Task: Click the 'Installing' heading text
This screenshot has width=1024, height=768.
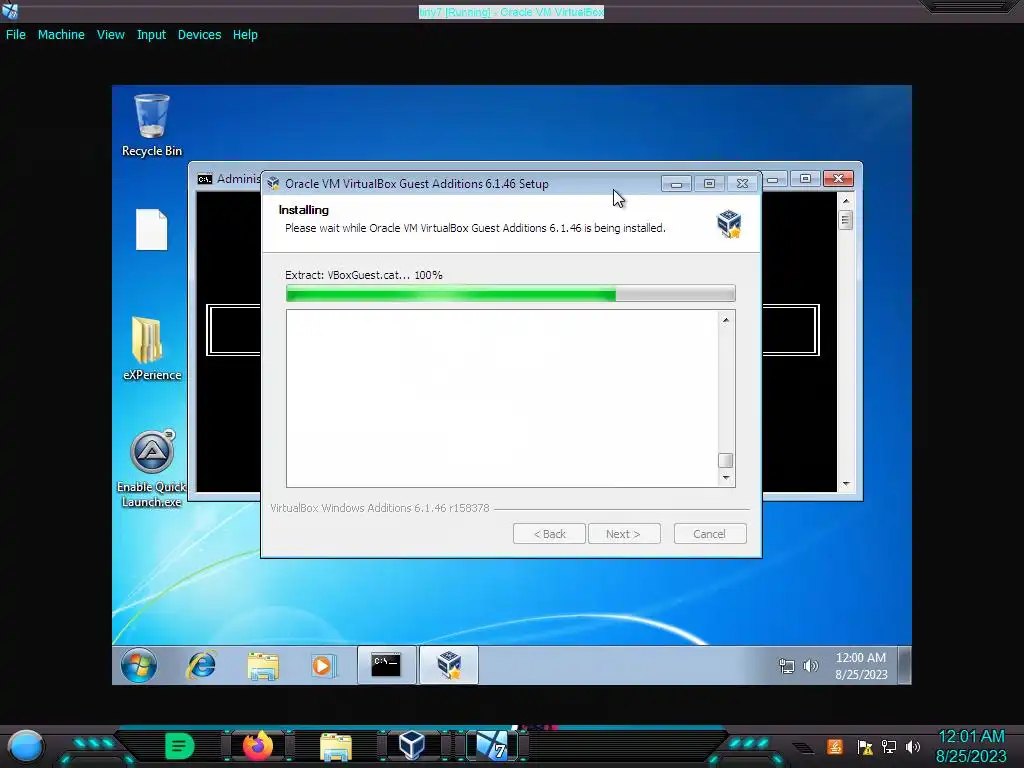Action: (x=304, y=210)
